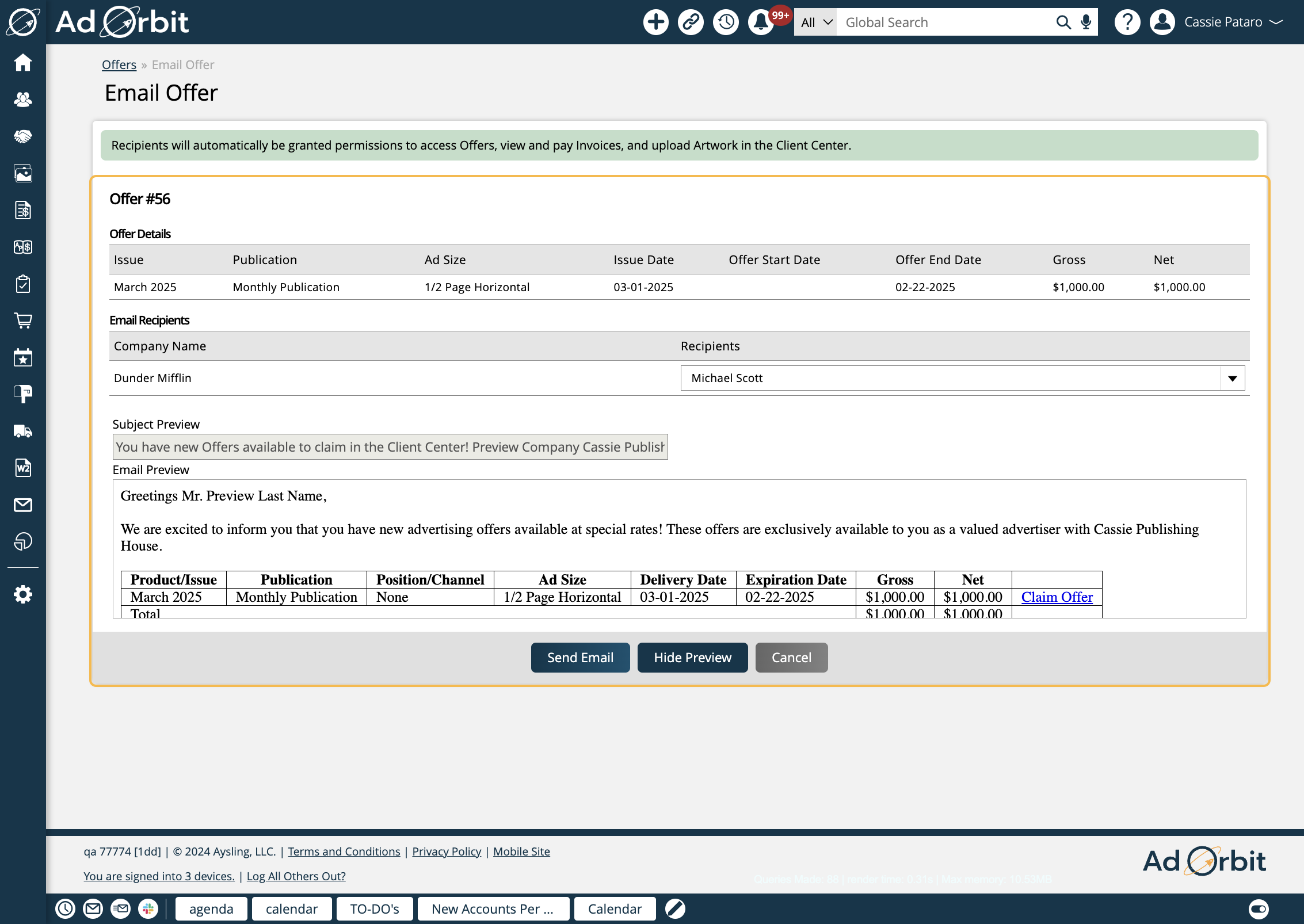Open the notifications bell with 99+ badge
1304x924 pixels.
(761, 22)
